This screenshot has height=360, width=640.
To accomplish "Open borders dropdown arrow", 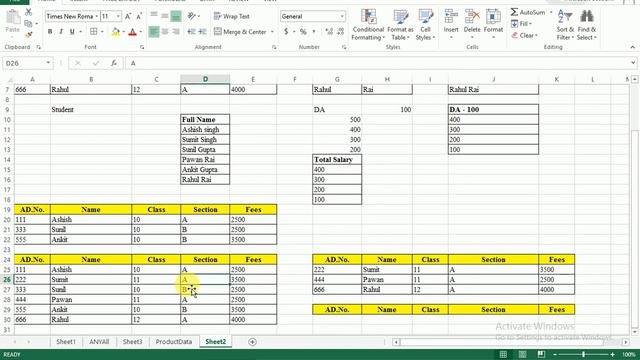I will 102,31.
